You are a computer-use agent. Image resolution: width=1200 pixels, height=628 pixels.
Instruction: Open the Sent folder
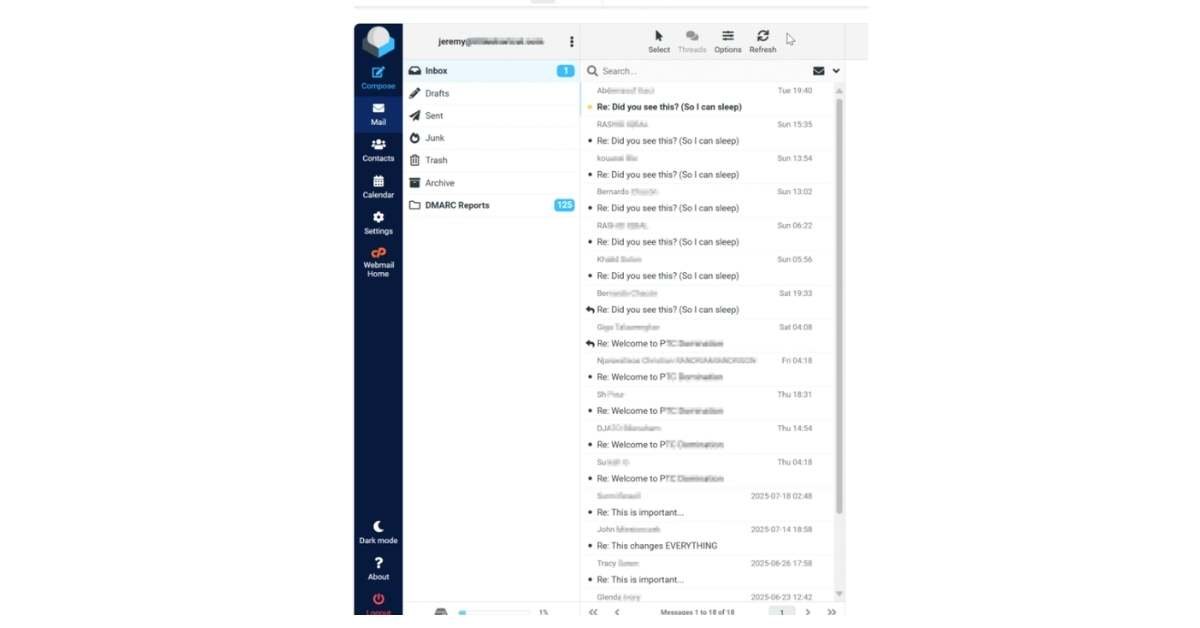coord(491,116)
